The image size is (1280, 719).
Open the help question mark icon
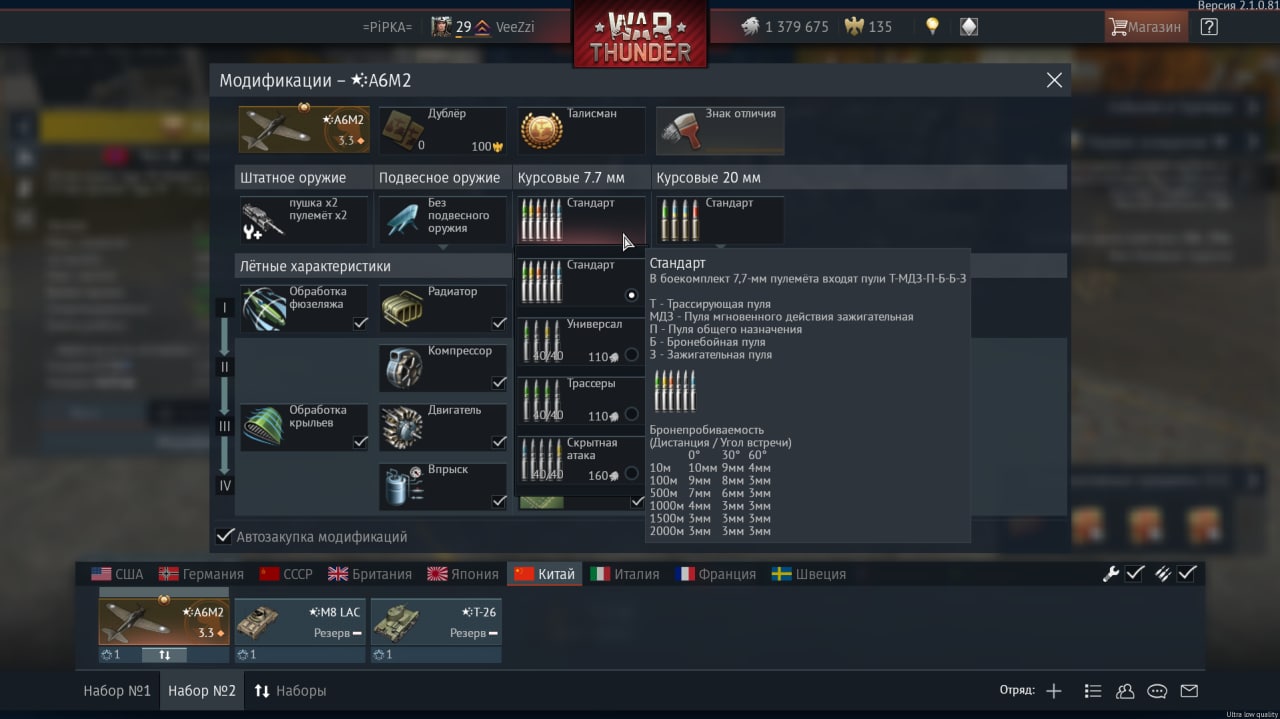1209,27
